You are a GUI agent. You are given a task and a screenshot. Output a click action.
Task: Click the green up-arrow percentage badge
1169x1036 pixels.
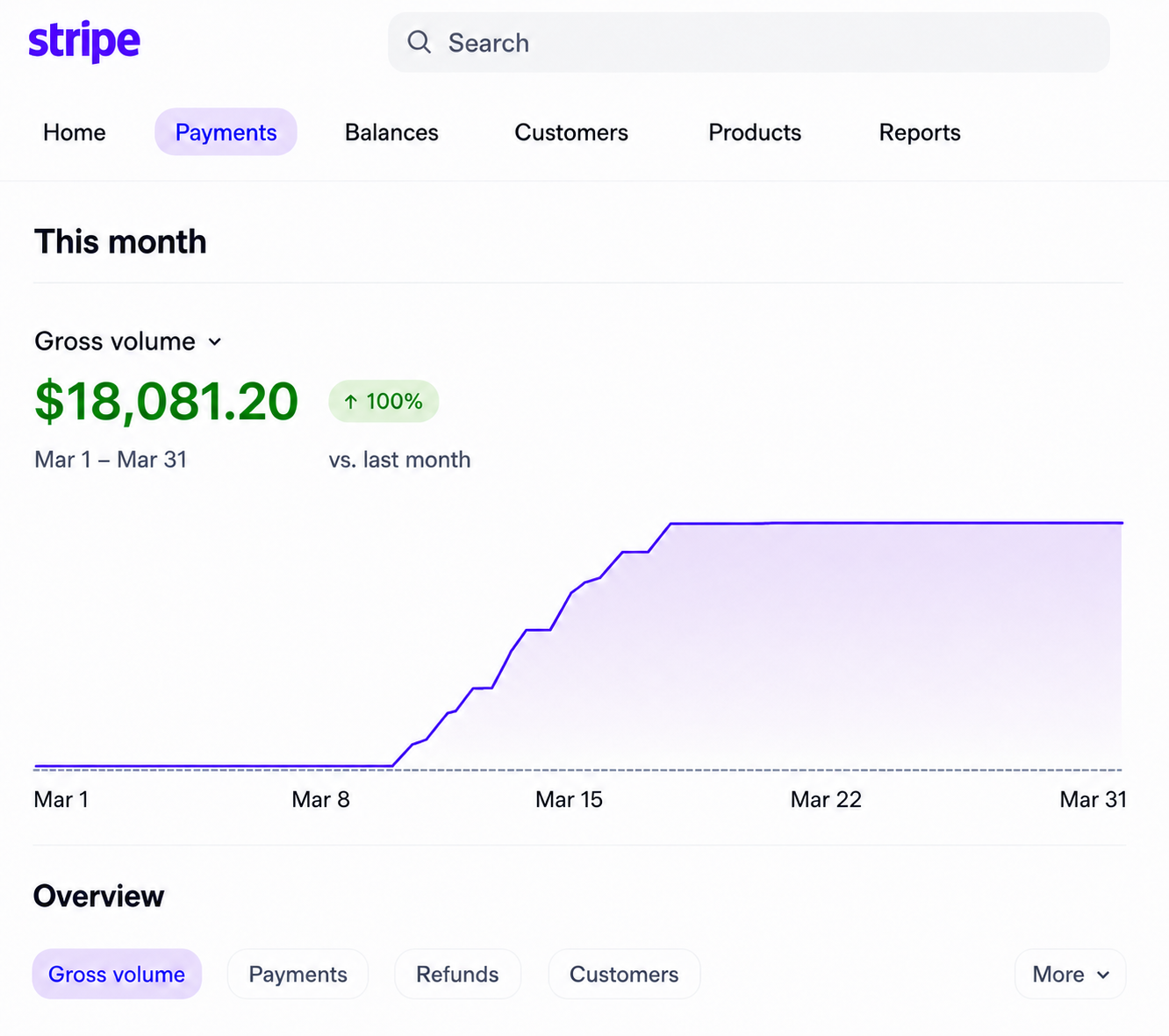[384, 401]
